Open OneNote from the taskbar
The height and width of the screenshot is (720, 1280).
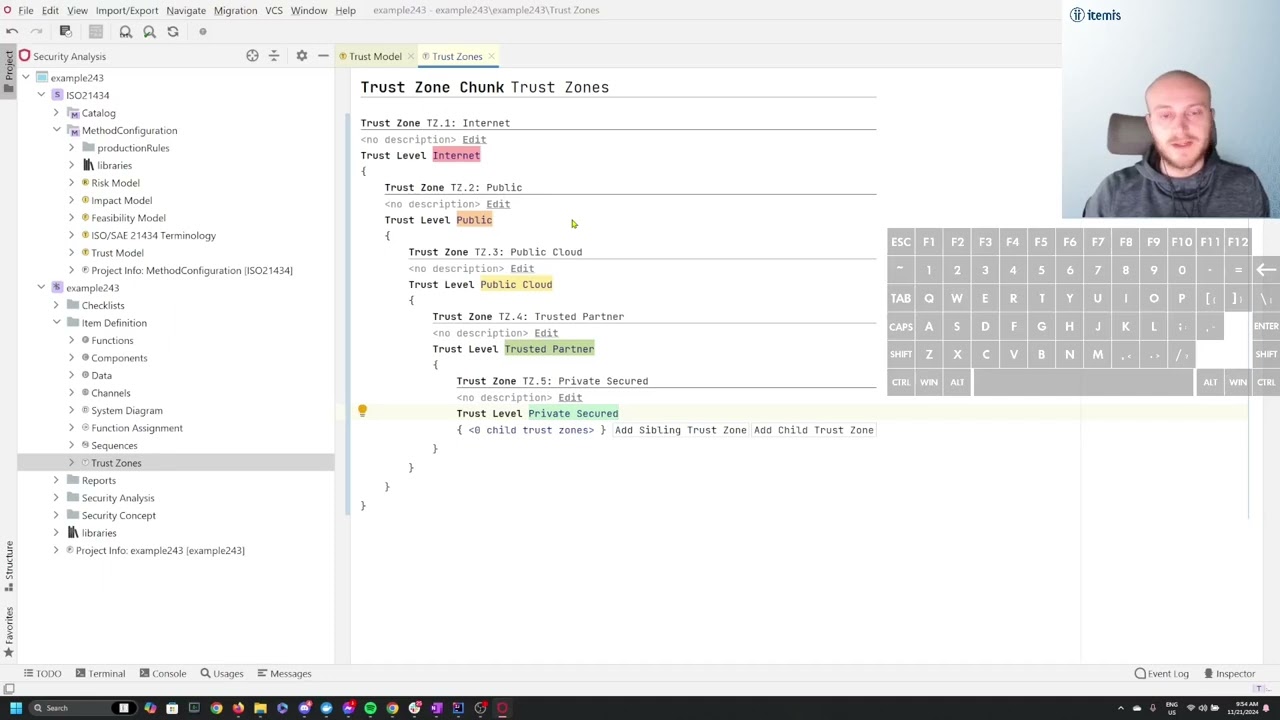pyautogui.click(x=436, y=708)
